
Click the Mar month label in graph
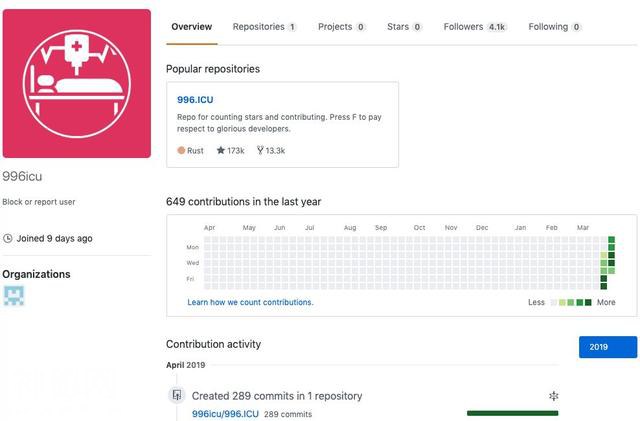(x=583, y=227)
